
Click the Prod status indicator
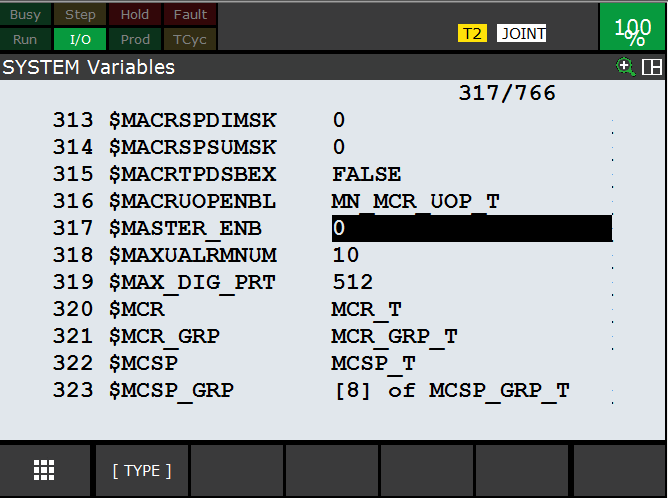(134, 39)
